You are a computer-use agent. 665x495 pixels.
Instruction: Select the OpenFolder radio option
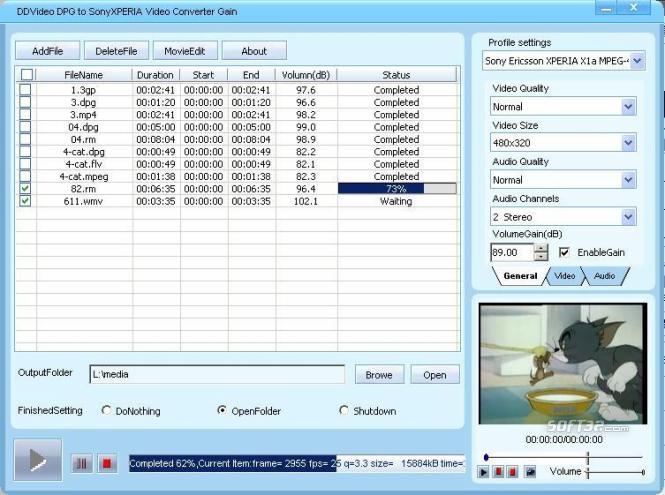click(221, 410)
